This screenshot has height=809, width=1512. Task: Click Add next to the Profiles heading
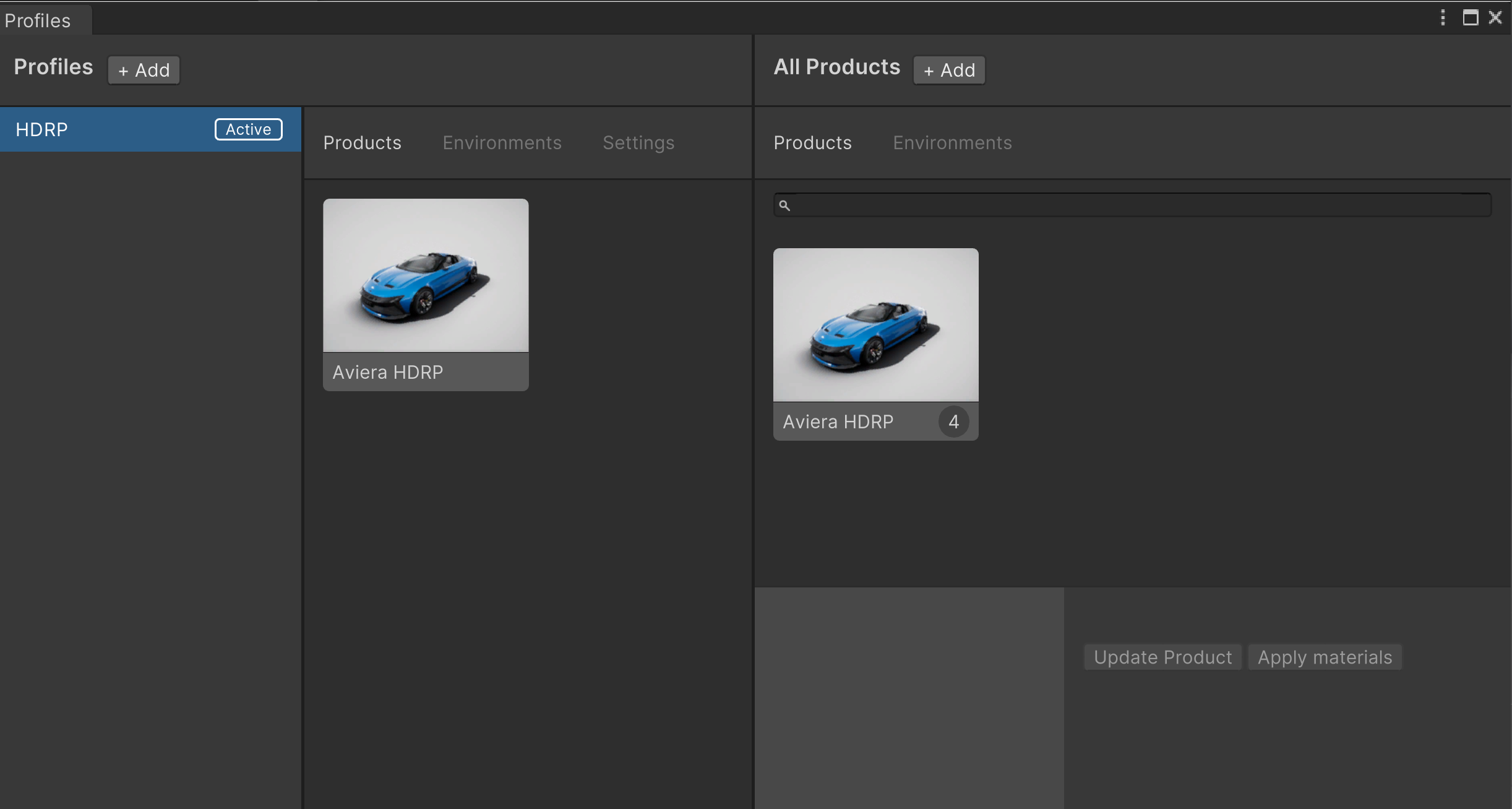[143, 70]
